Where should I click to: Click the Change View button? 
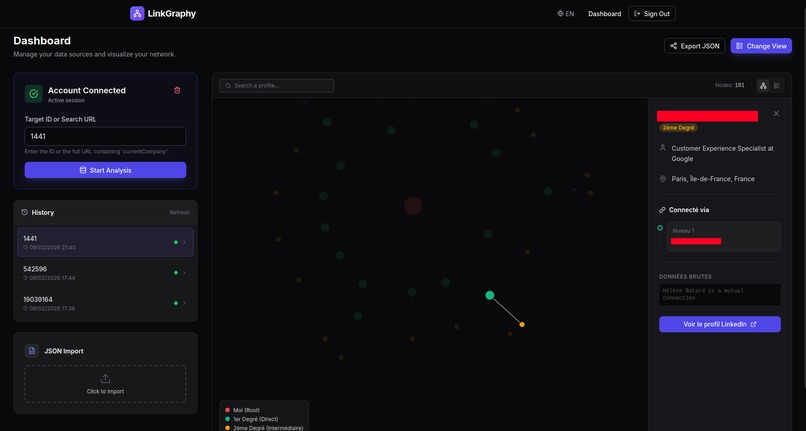pyautogui.click(x=761, y=46)
